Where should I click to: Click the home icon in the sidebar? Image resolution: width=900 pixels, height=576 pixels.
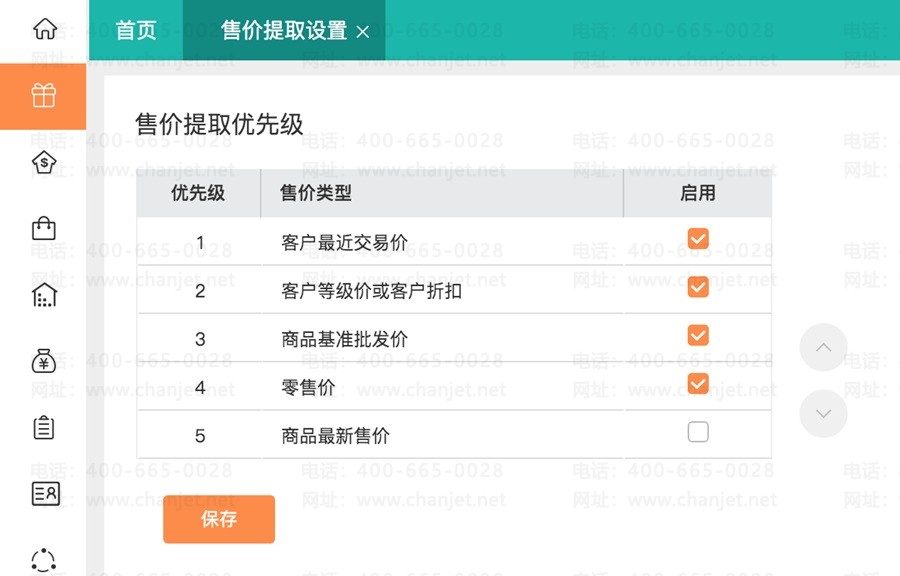pos(44,29)
